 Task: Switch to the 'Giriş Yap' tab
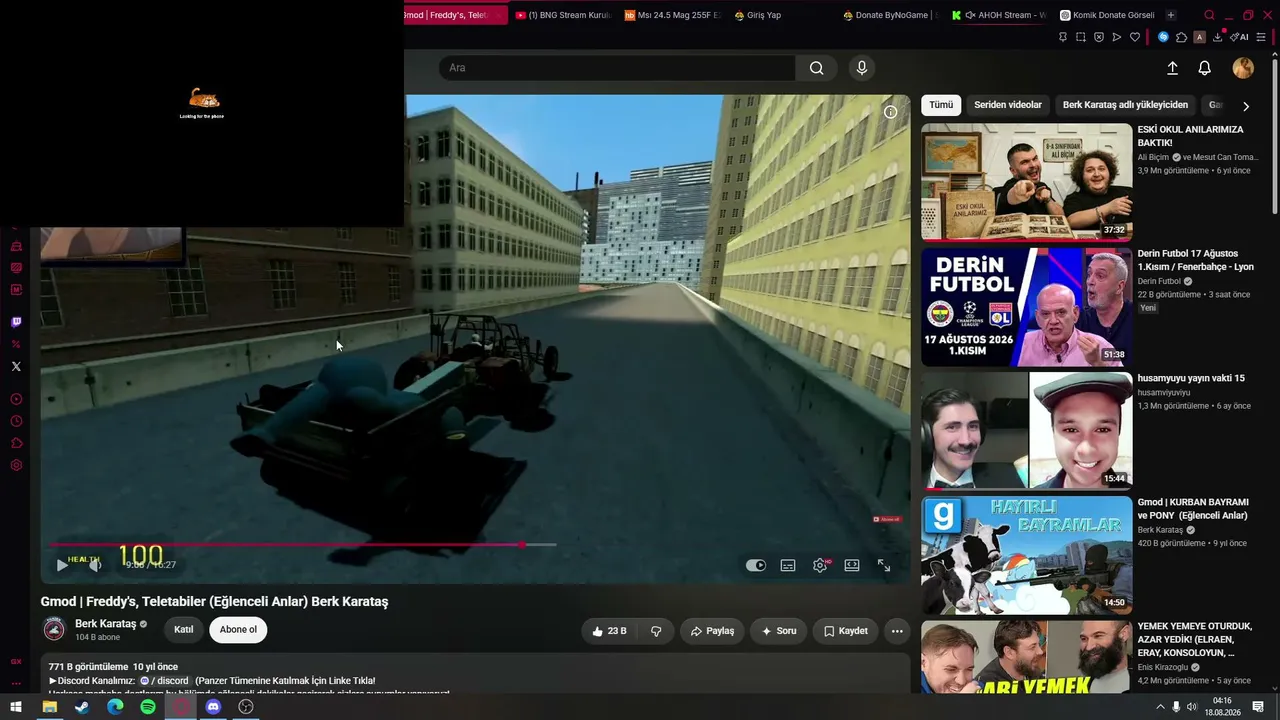[781, 15]
